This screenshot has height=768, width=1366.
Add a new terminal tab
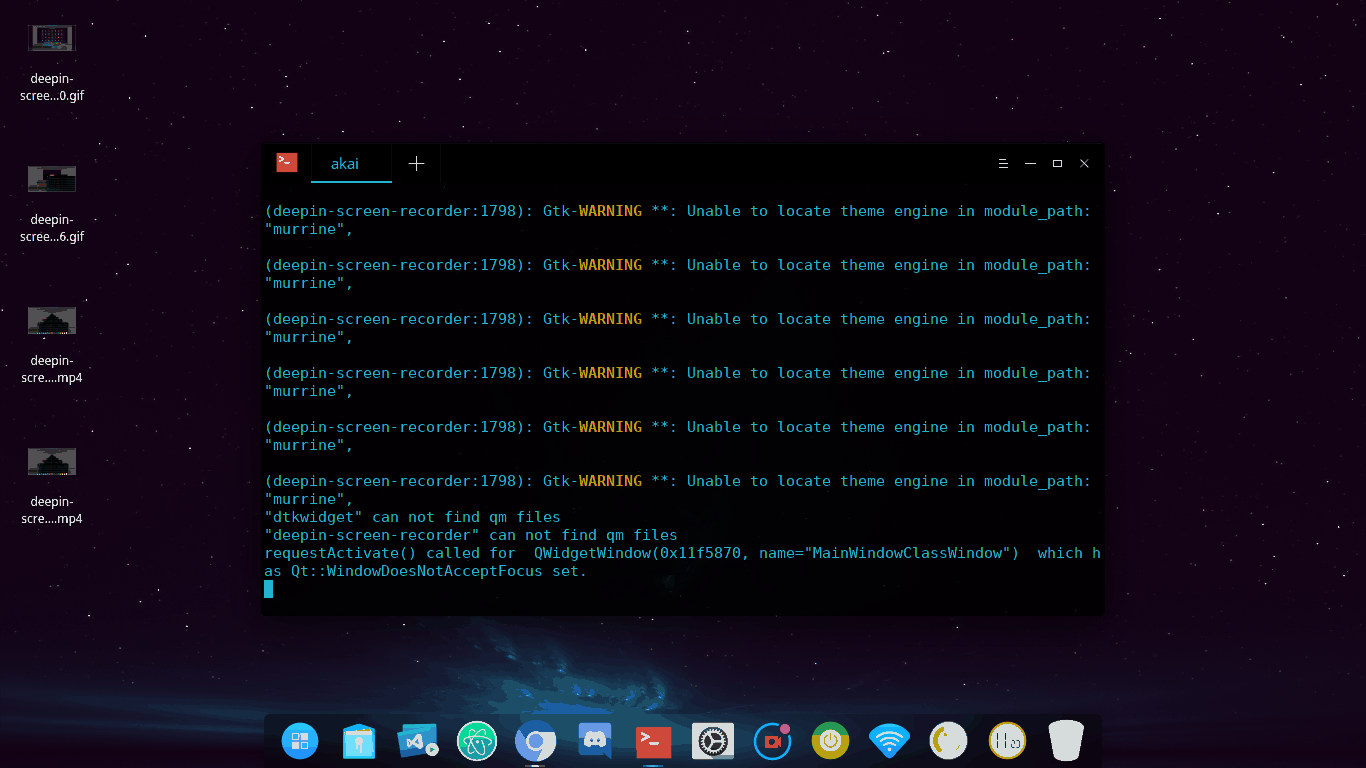pyautogui.click(x=417, y=163)
